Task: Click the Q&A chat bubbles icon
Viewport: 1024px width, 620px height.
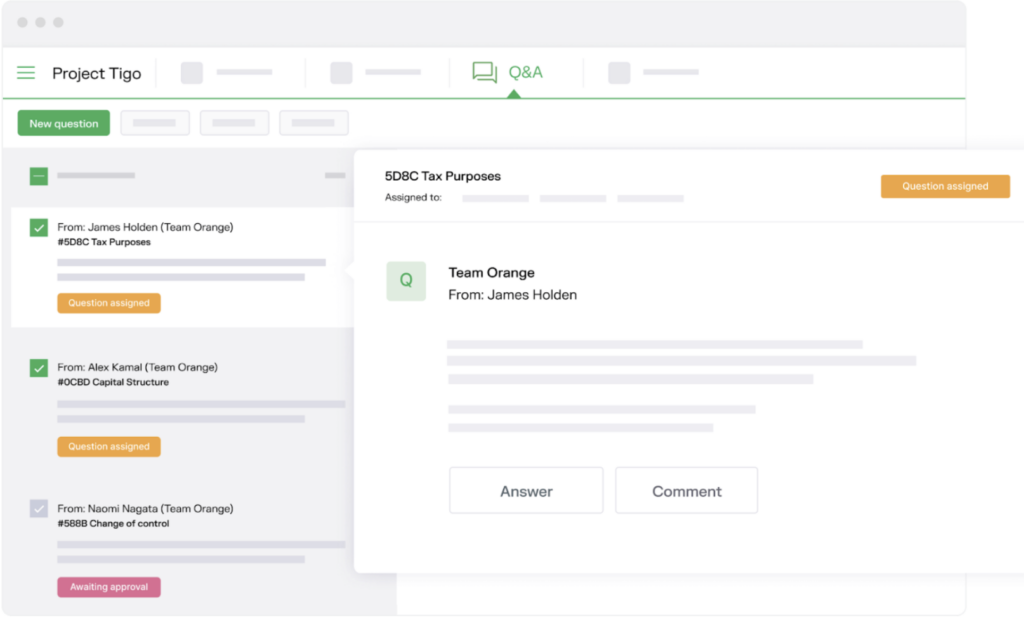Action: [x=485, y=73]
